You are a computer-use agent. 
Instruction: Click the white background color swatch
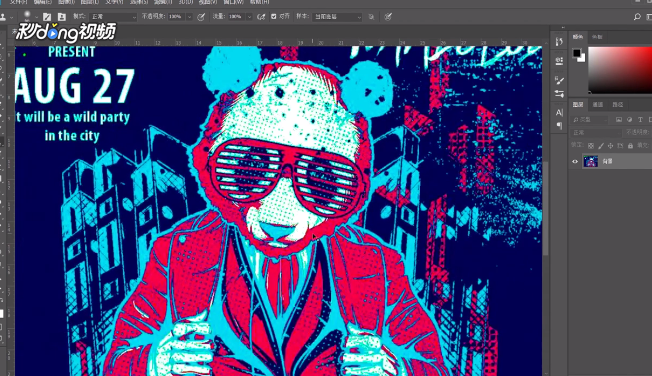pos(582,59)
